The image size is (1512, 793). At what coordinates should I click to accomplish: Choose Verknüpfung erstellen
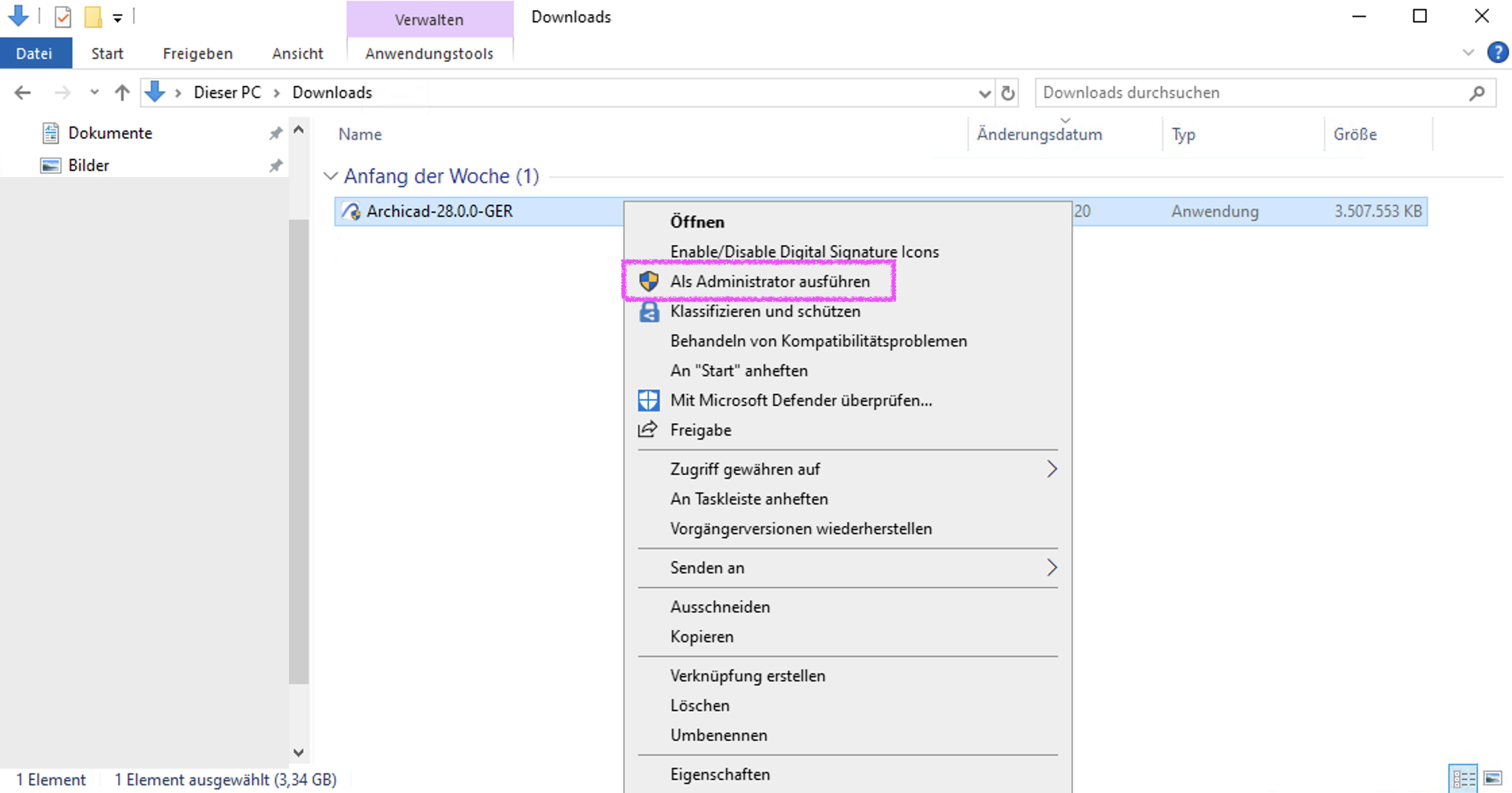coord(848,675)
